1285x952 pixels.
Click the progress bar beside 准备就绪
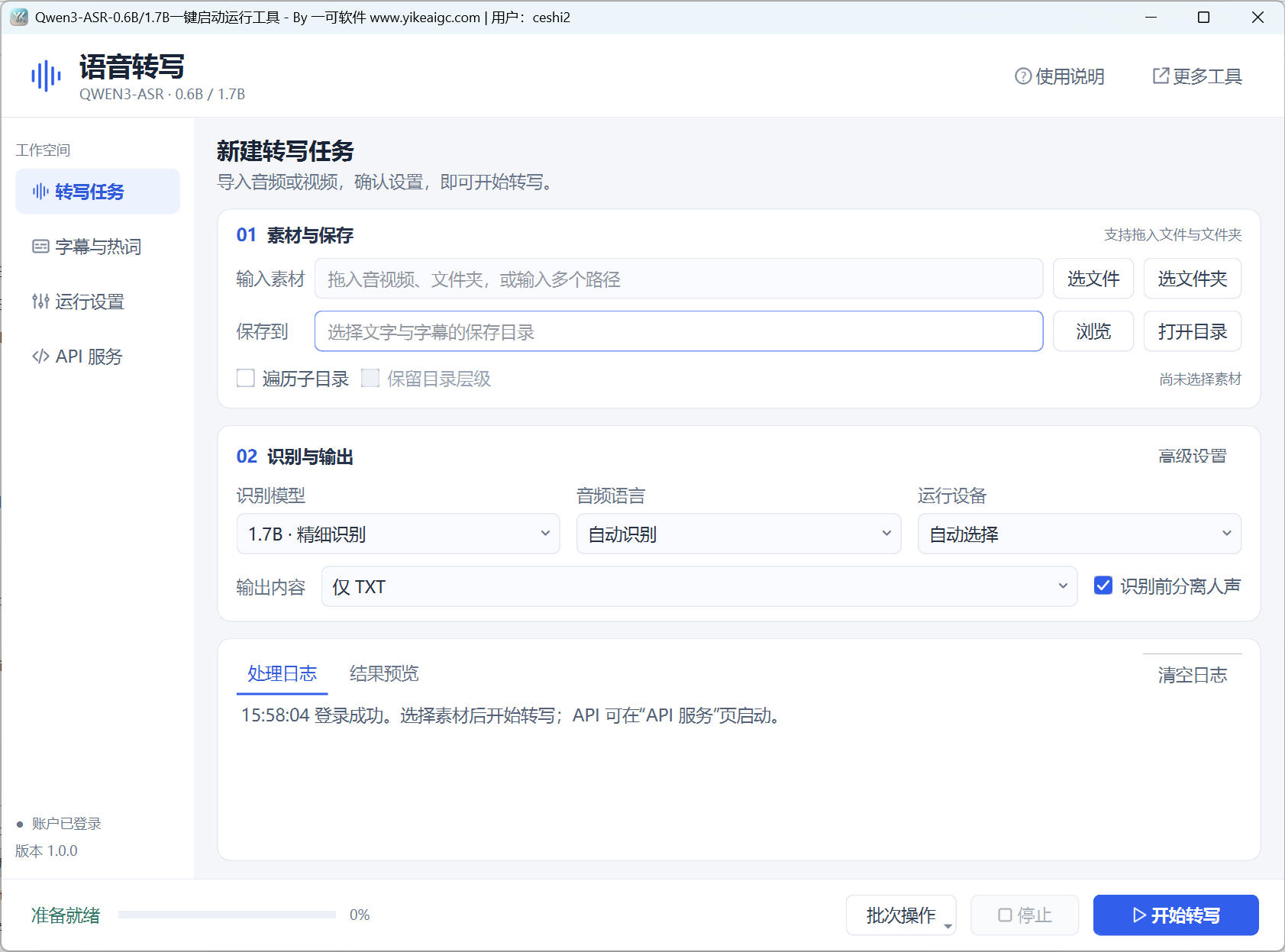click(x=227, y=915)
